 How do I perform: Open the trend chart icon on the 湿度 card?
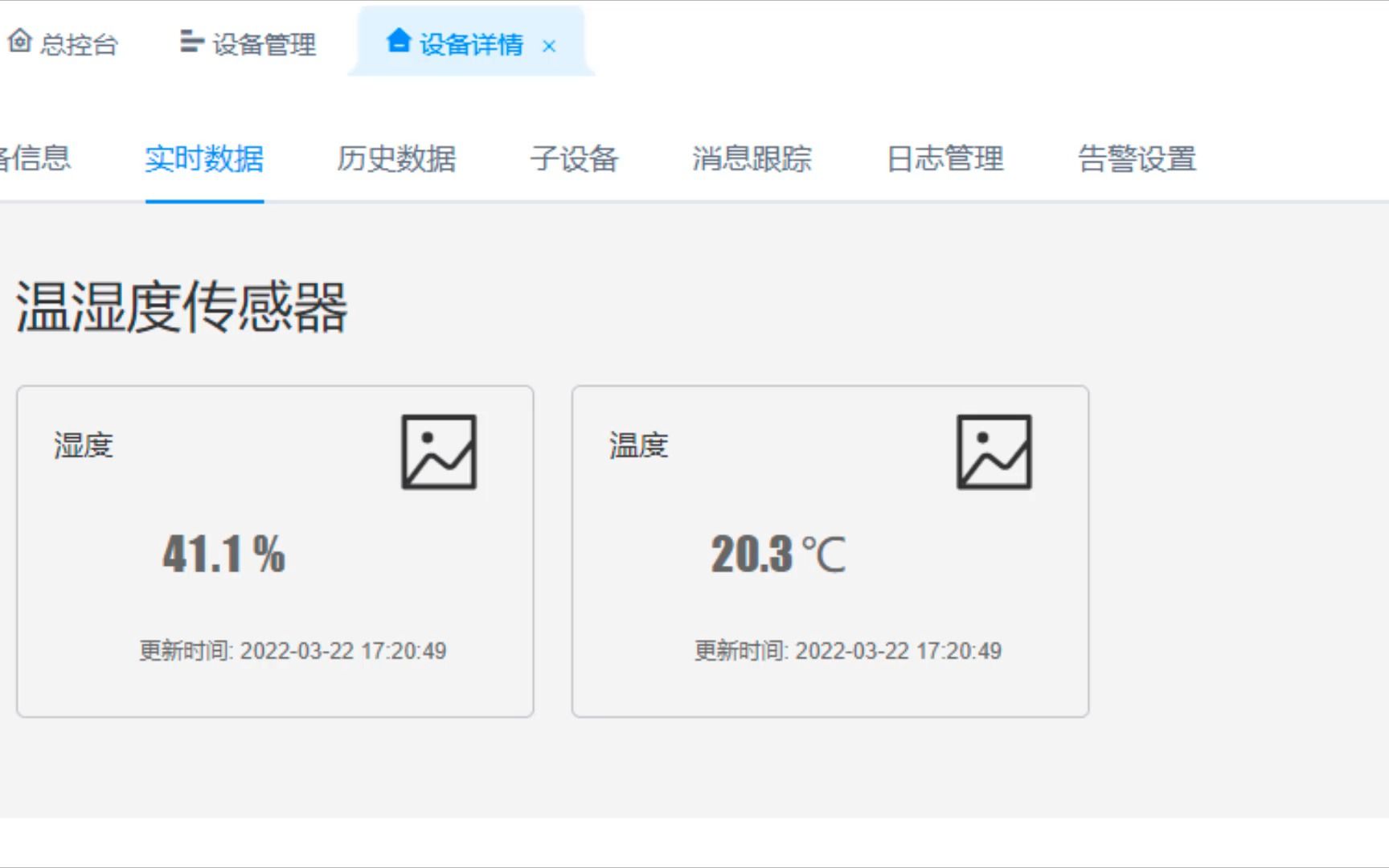pos(439,452)
